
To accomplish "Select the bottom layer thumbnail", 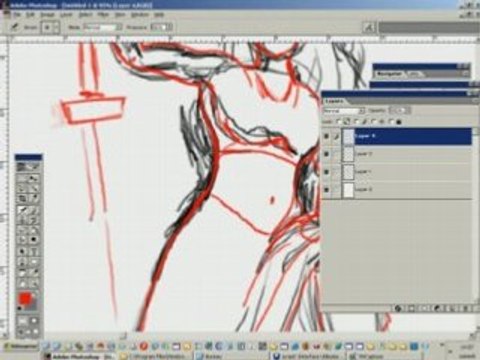I will 348,190.
